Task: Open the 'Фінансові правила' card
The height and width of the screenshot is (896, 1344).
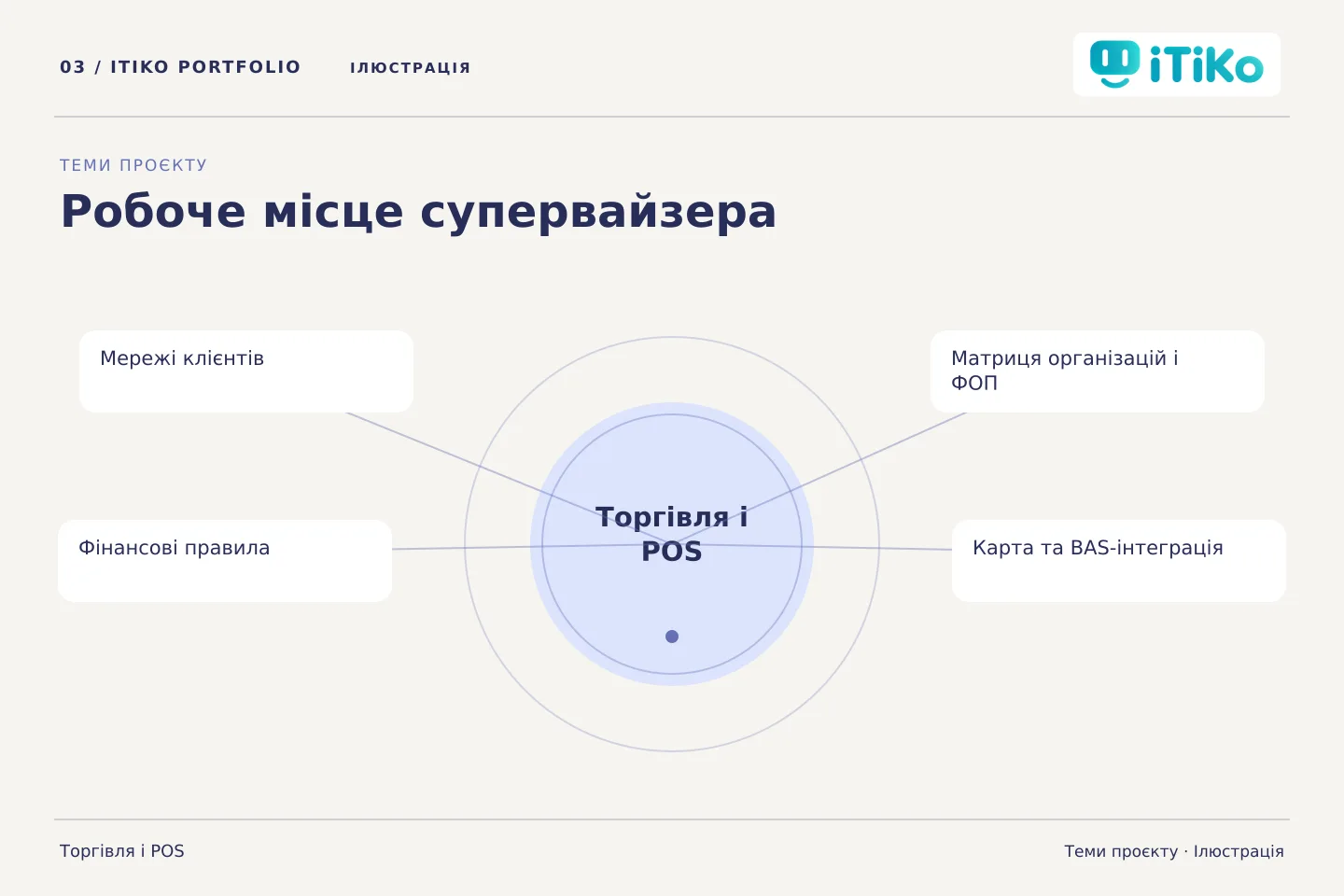Action: click(x=225, y=561)
